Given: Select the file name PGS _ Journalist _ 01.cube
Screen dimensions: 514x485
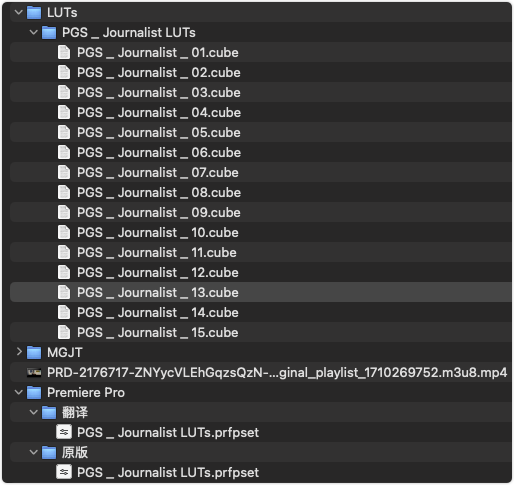Looking at the screenshot, I should click(x=158, y=53).
